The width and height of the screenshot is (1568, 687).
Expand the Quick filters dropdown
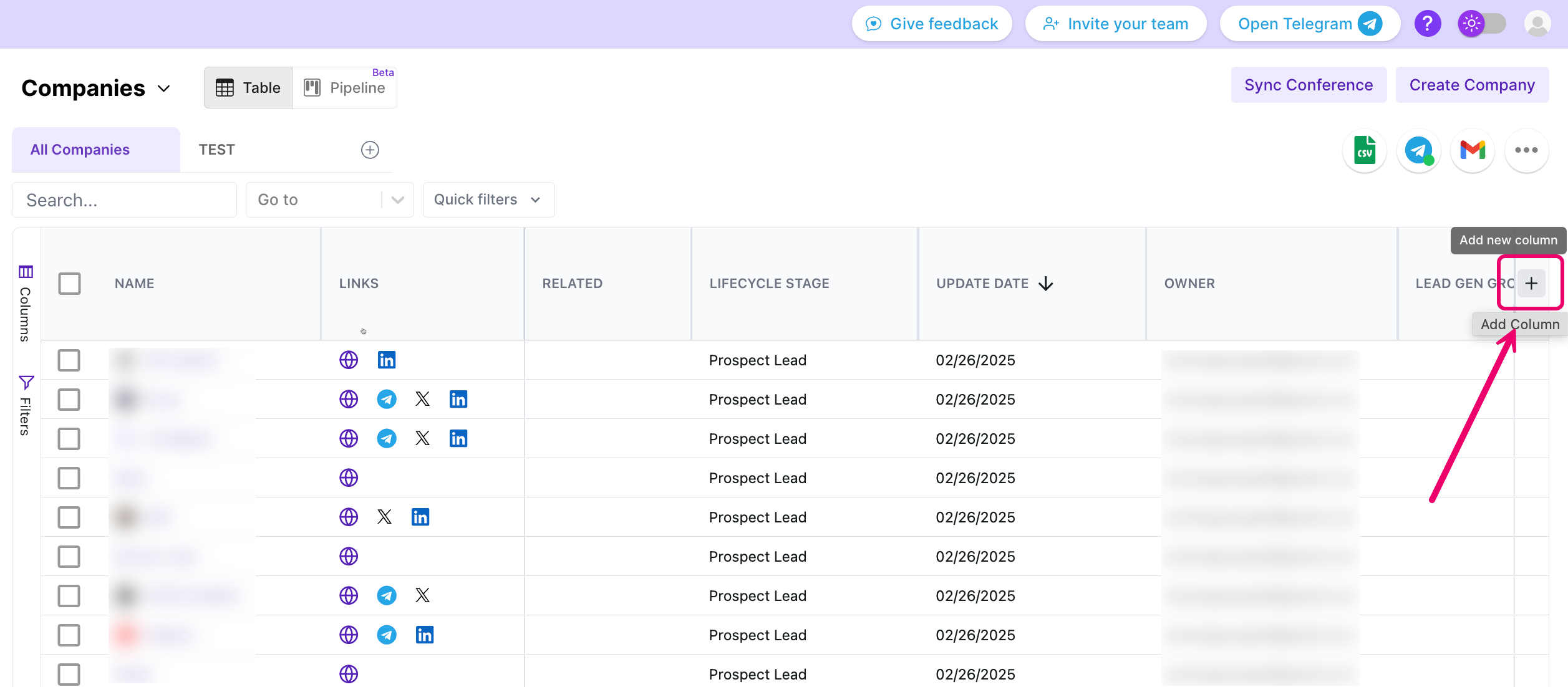pyautogui.click(x=488, y=199)
